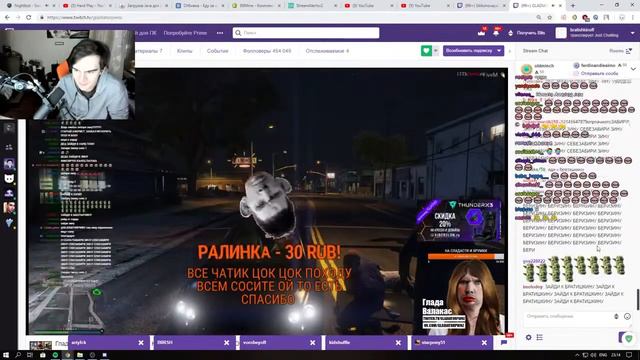
Task: Toggle the green heart follow button
Action: [x=426, y=51]
